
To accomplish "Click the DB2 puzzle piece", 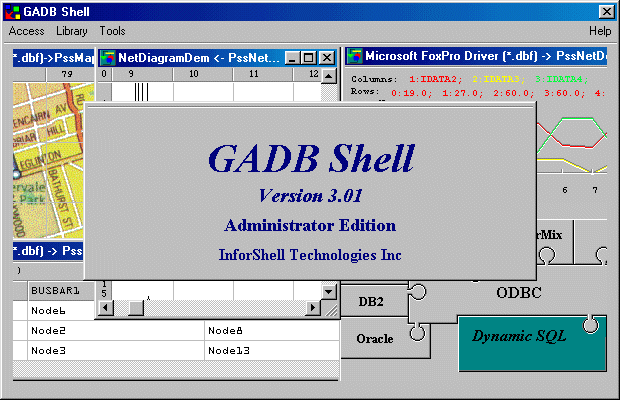I will click(374, 301).
